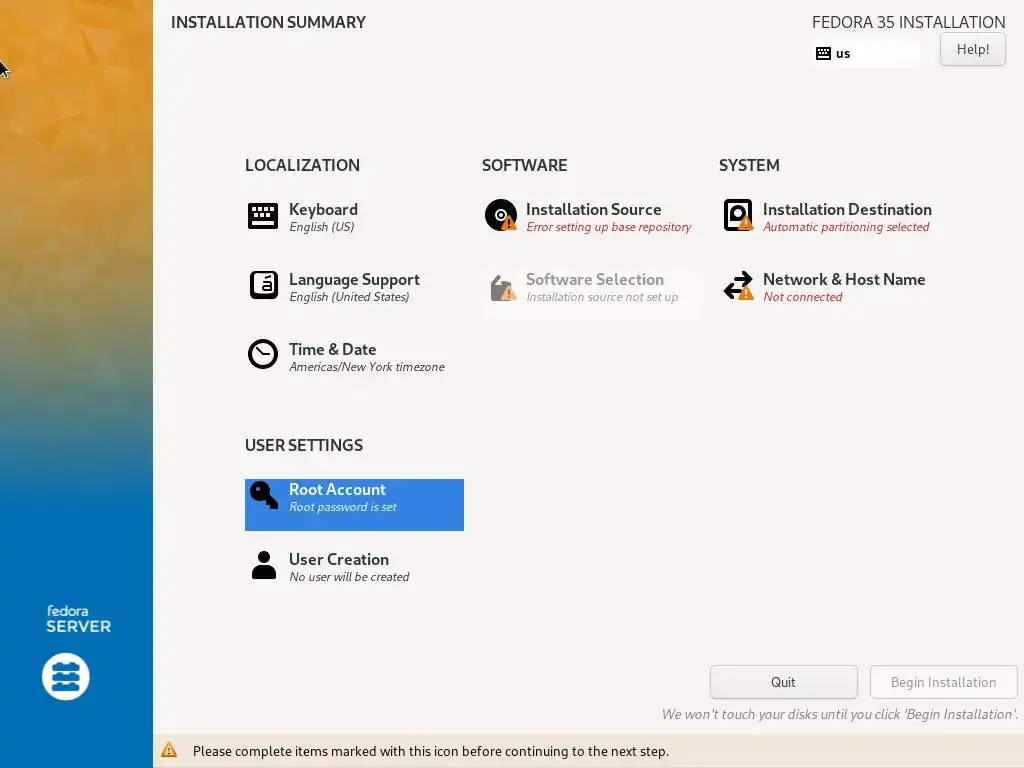Click "We won't touch your disks" notice text
1024x768 pixels.
[x=839, y=714]
